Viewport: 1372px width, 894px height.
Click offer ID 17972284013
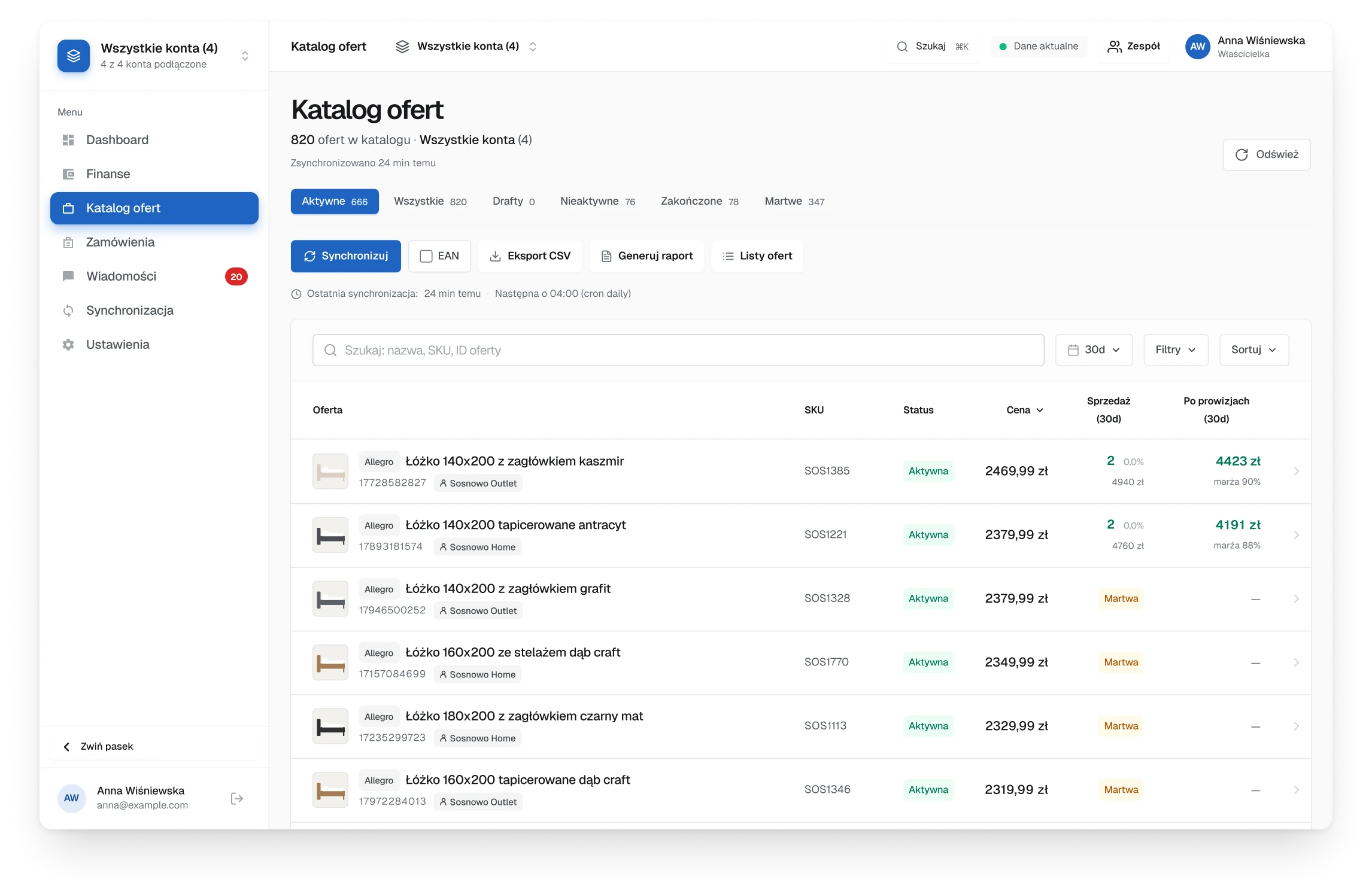pos(392,801)
